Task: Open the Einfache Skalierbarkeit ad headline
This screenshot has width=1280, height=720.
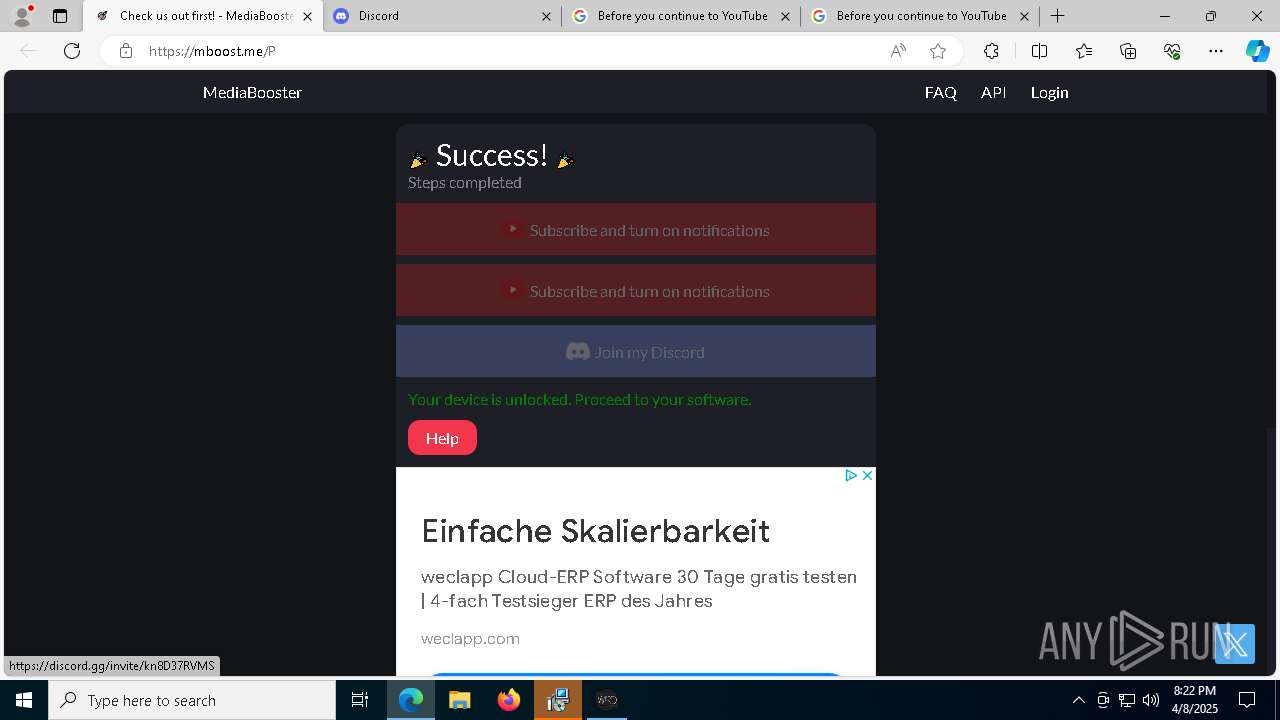Action: (x=595, y=530)
